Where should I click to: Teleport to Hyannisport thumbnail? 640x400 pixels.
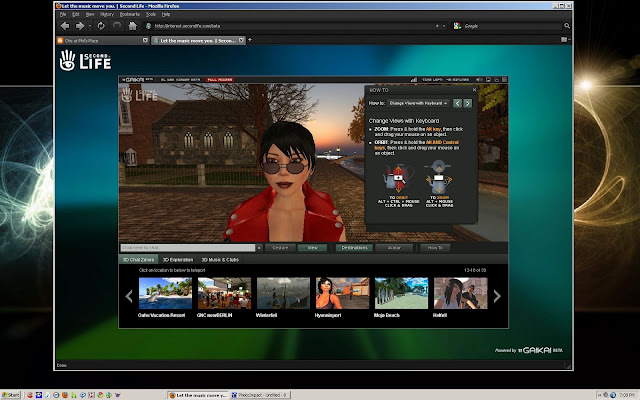click(342, 293)
